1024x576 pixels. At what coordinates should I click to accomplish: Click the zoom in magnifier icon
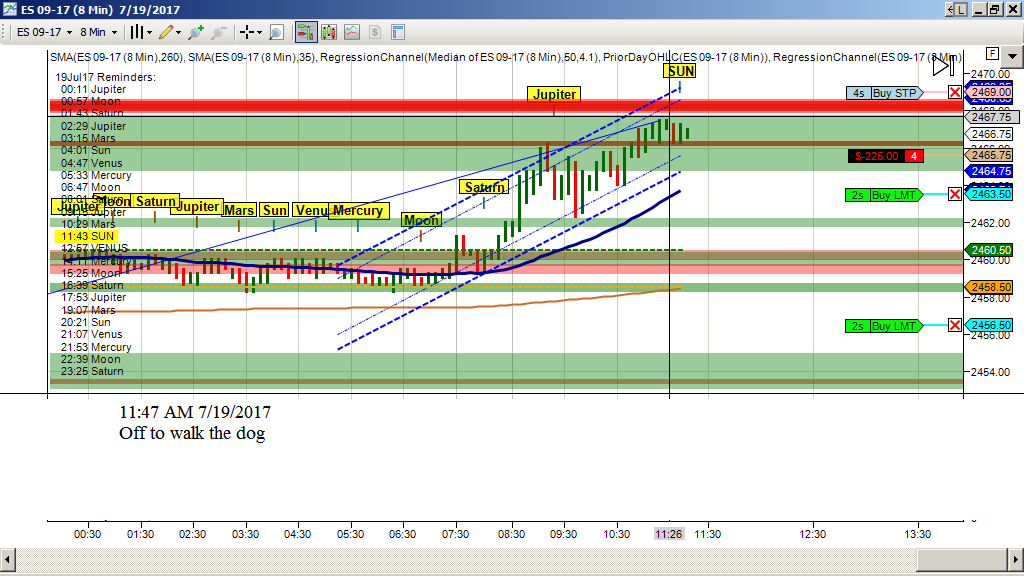click(195, 32)
